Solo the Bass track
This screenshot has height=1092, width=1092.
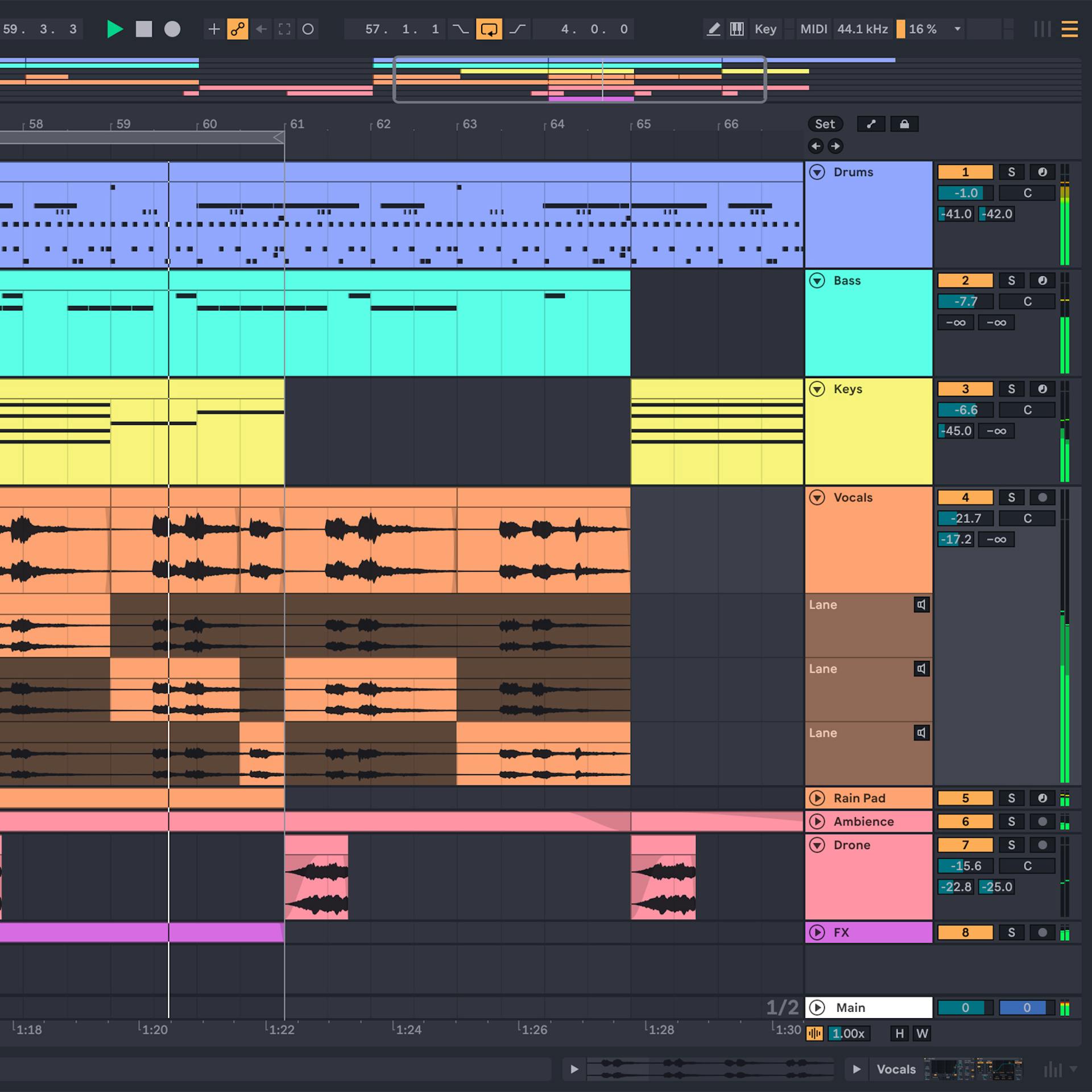pyautogui.click(x=1011, y=280)
